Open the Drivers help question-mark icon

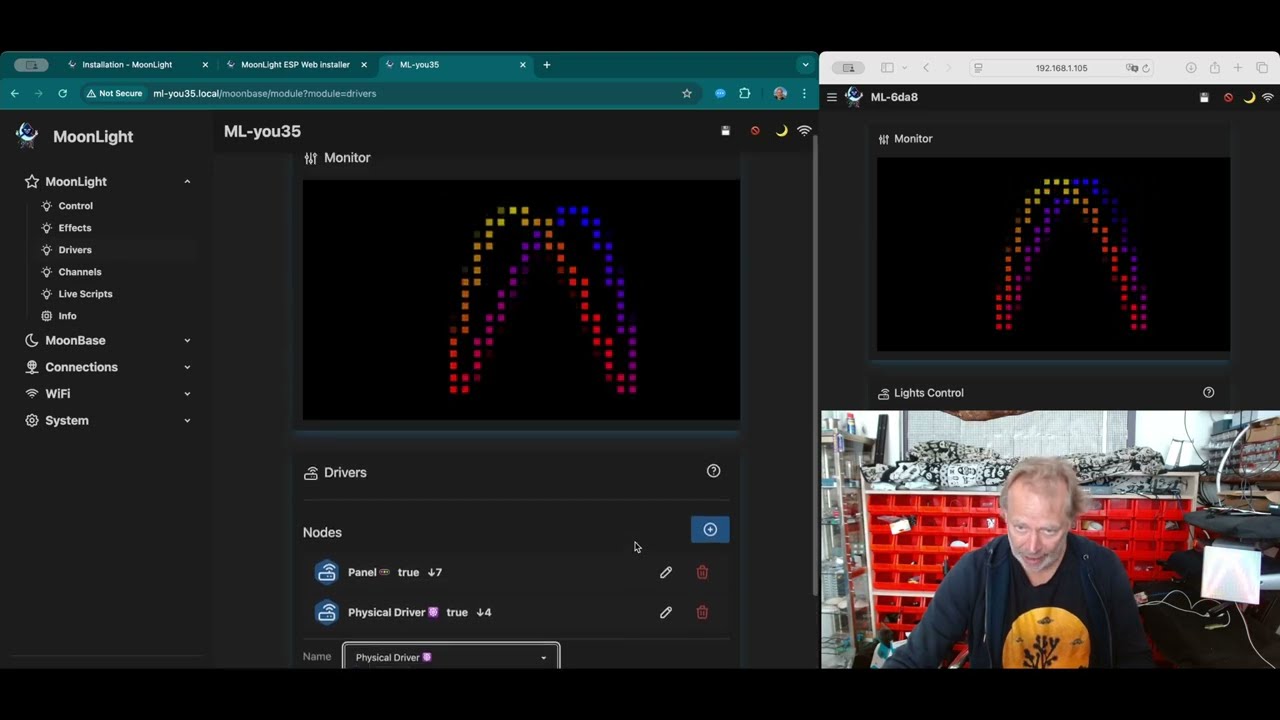[713, 470]
